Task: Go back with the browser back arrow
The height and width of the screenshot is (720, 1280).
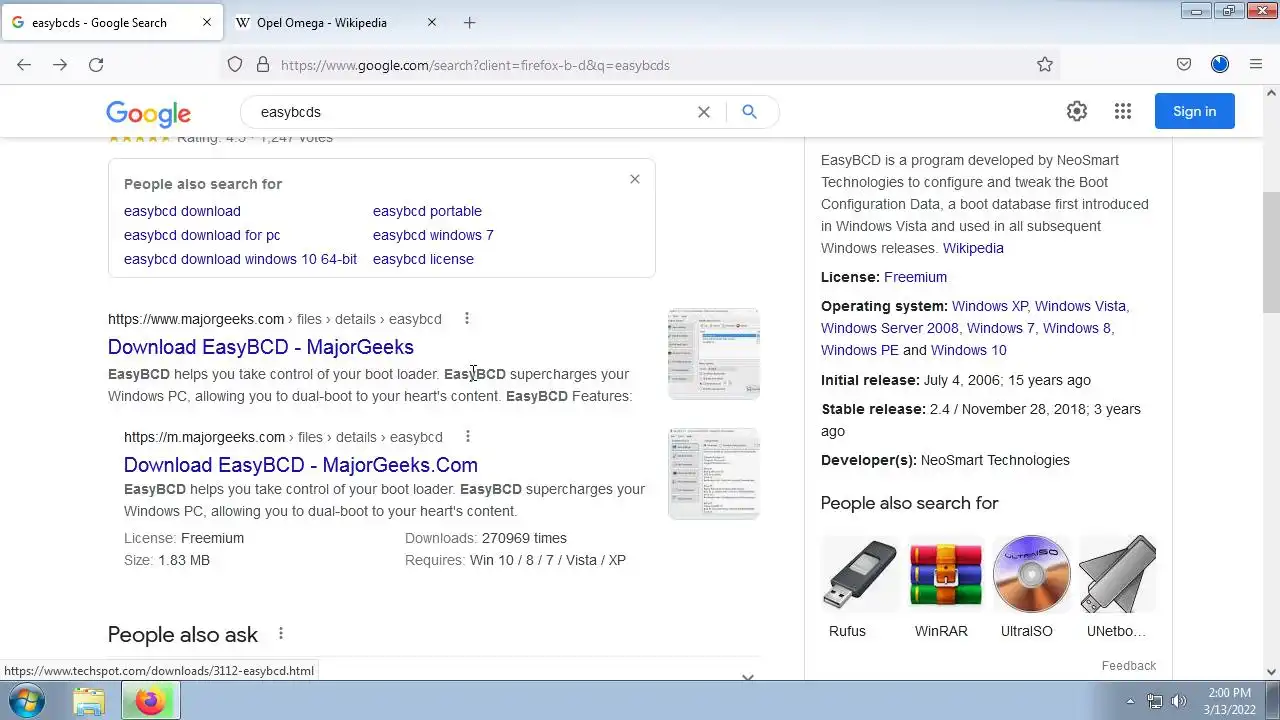Action: click(x=24, y=65)
